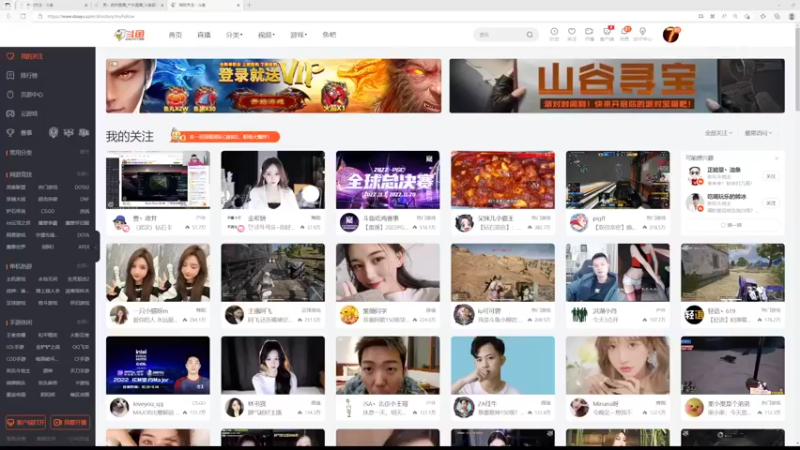Expand the 分类 dropdown in navigation
Screen dimensions: 800x450
click(x=234, y=35)
